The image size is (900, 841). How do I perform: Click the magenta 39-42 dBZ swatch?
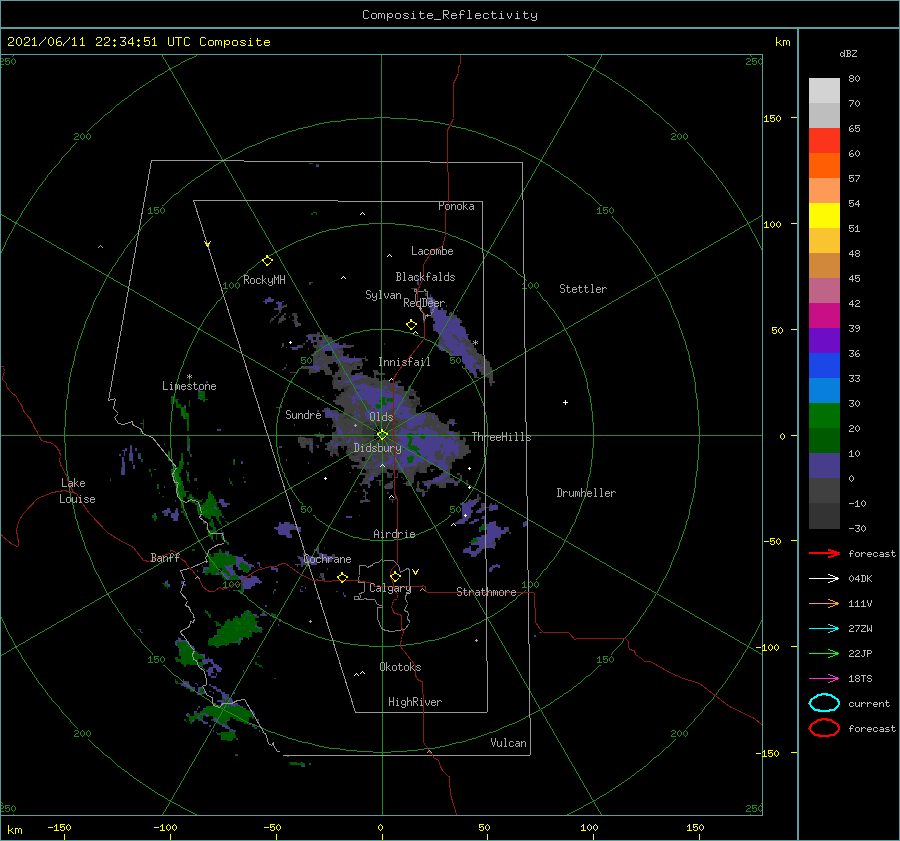[x=824, y=316]
